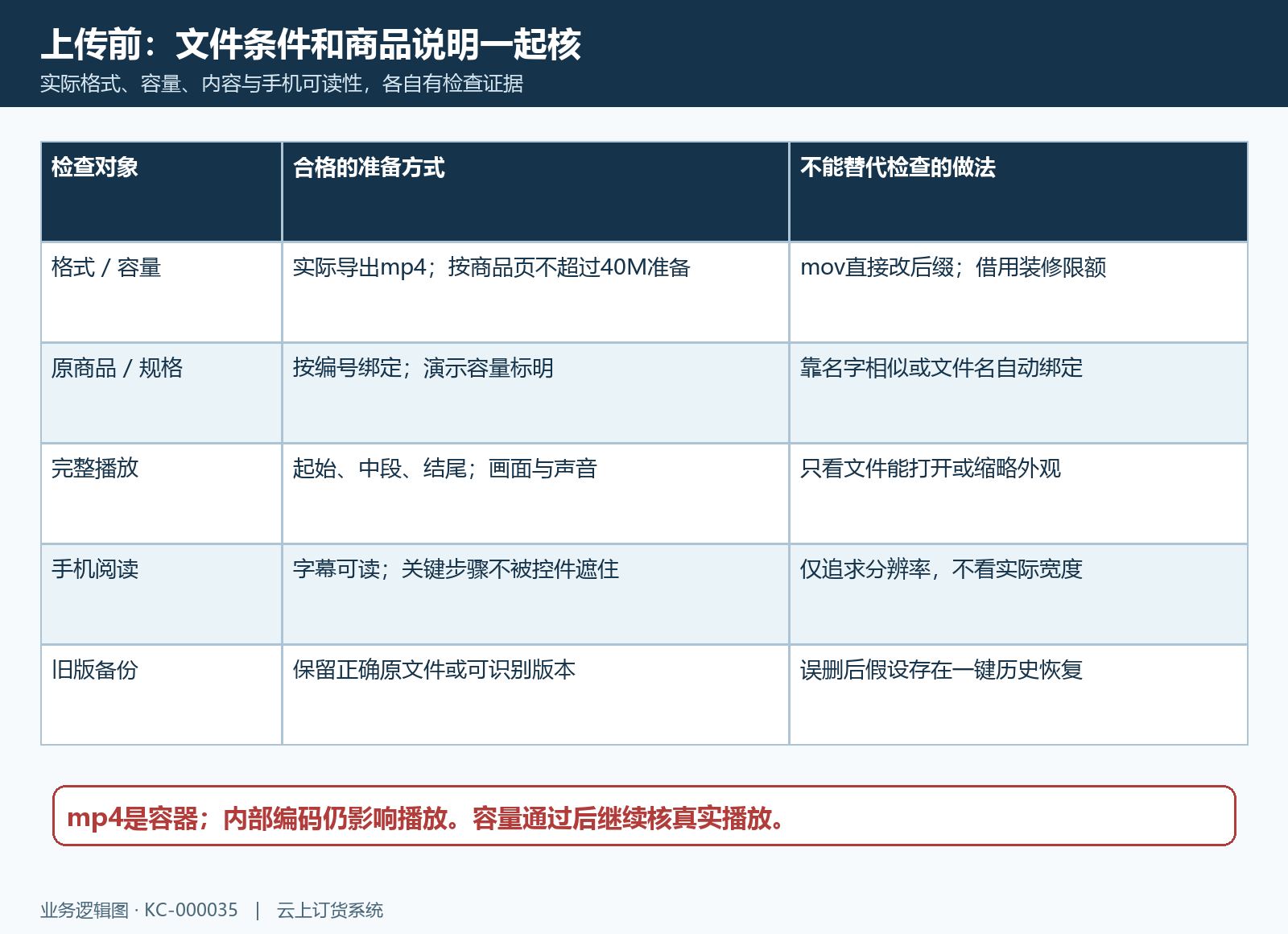Screen dimensions: 1288x934
Task: Select the cell 误删后假设存在一键历史恢复
Action: tap(1018, 695)
